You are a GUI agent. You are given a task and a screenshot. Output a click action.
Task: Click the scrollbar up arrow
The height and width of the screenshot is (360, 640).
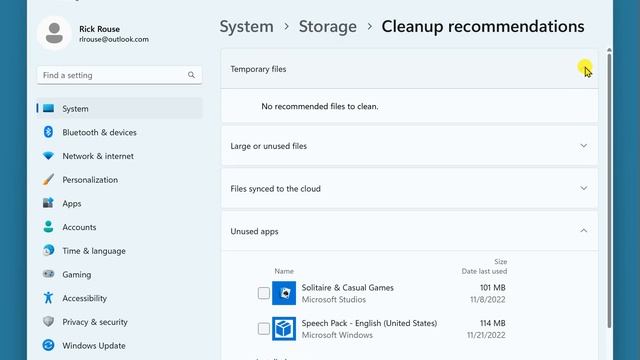tap(609, 50)
